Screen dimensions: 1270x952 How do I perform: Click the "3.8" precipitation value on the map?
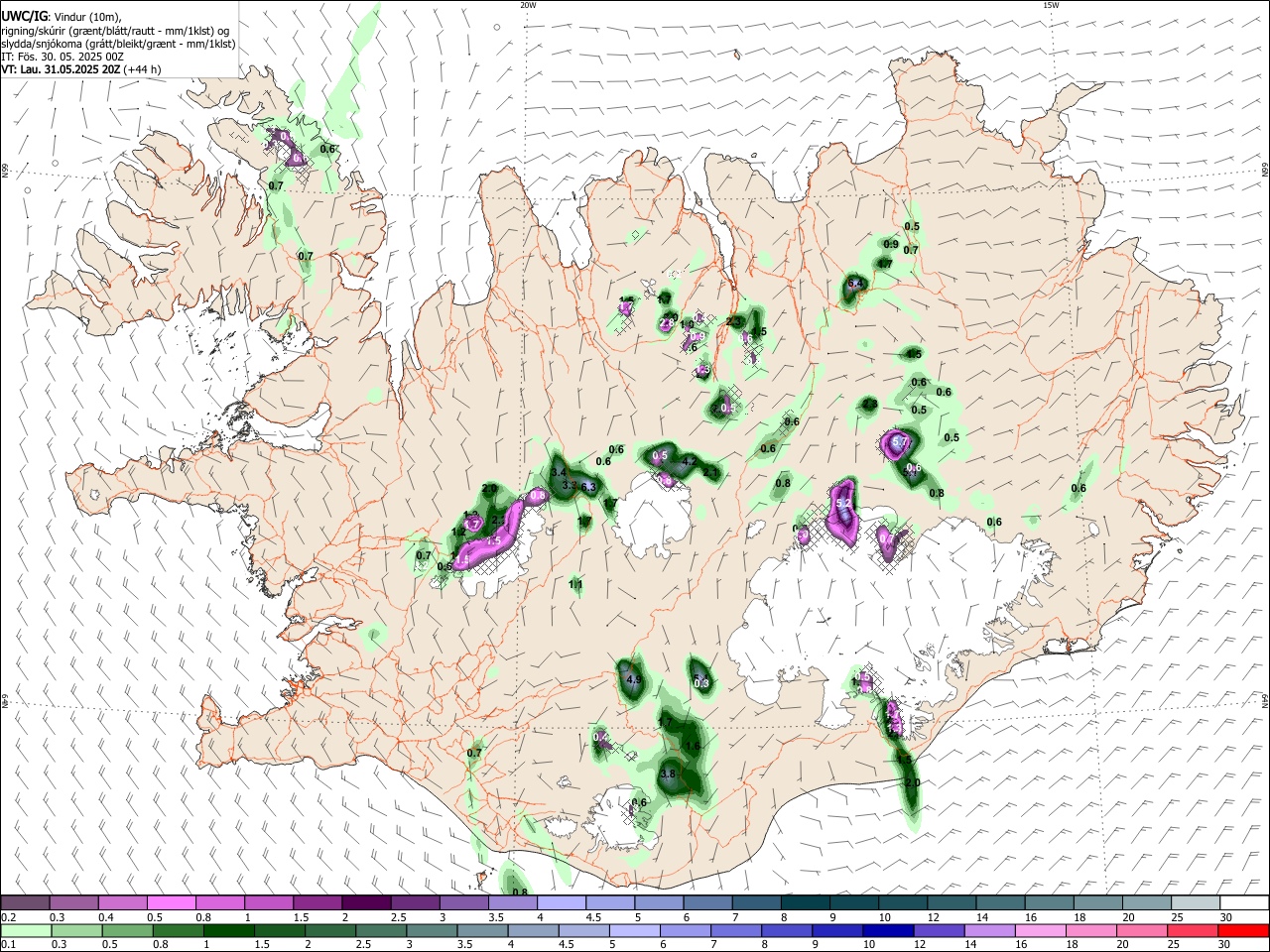668,774
